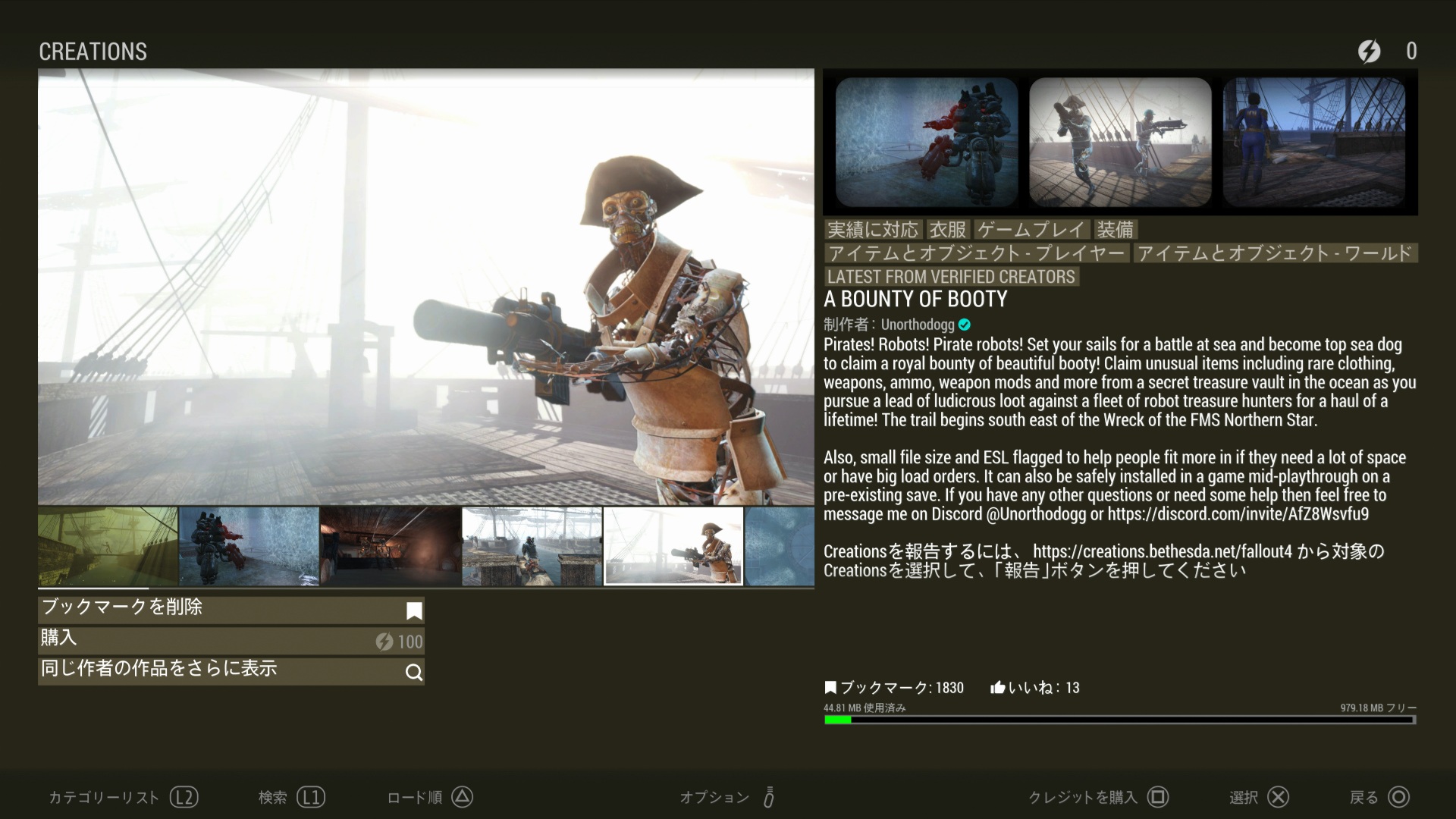Select the 購入 purchase option for 100 credits
Screen dimensions: 1456x819
[231, 641]
